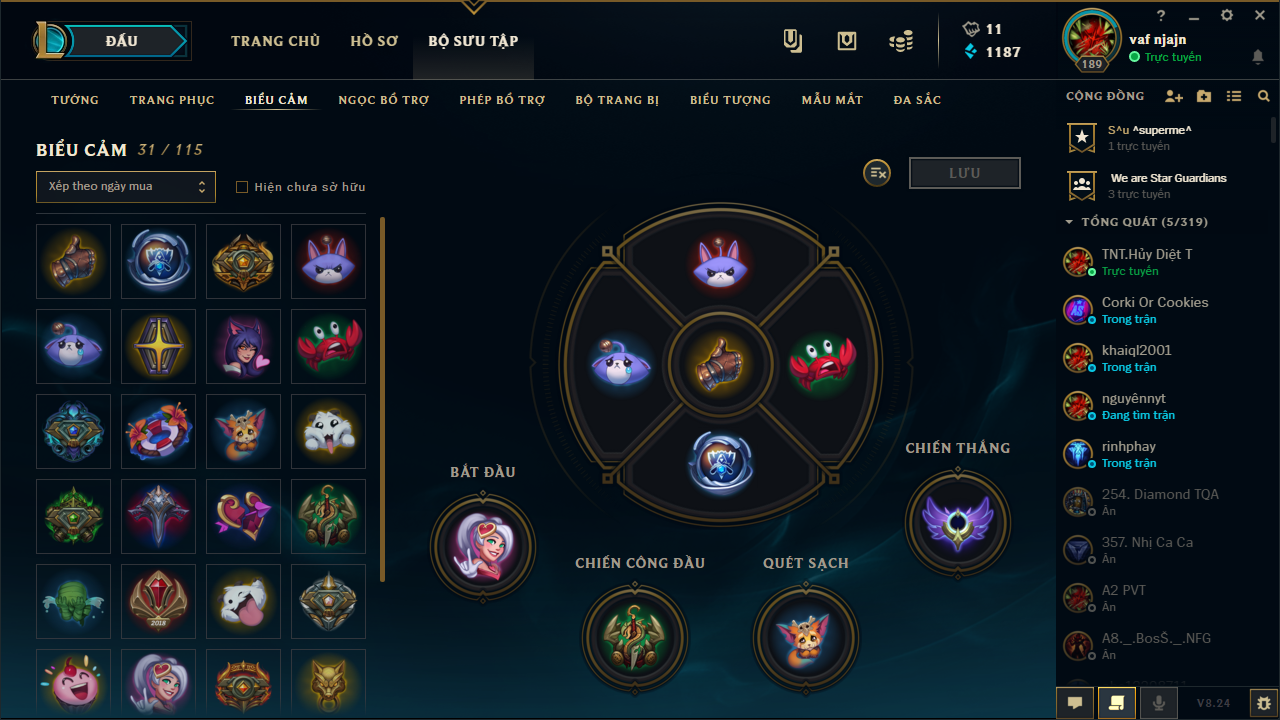1280x720 pixels.
Task: Switch to the 'TRANG PHỤC' tab
Action: 172,100
